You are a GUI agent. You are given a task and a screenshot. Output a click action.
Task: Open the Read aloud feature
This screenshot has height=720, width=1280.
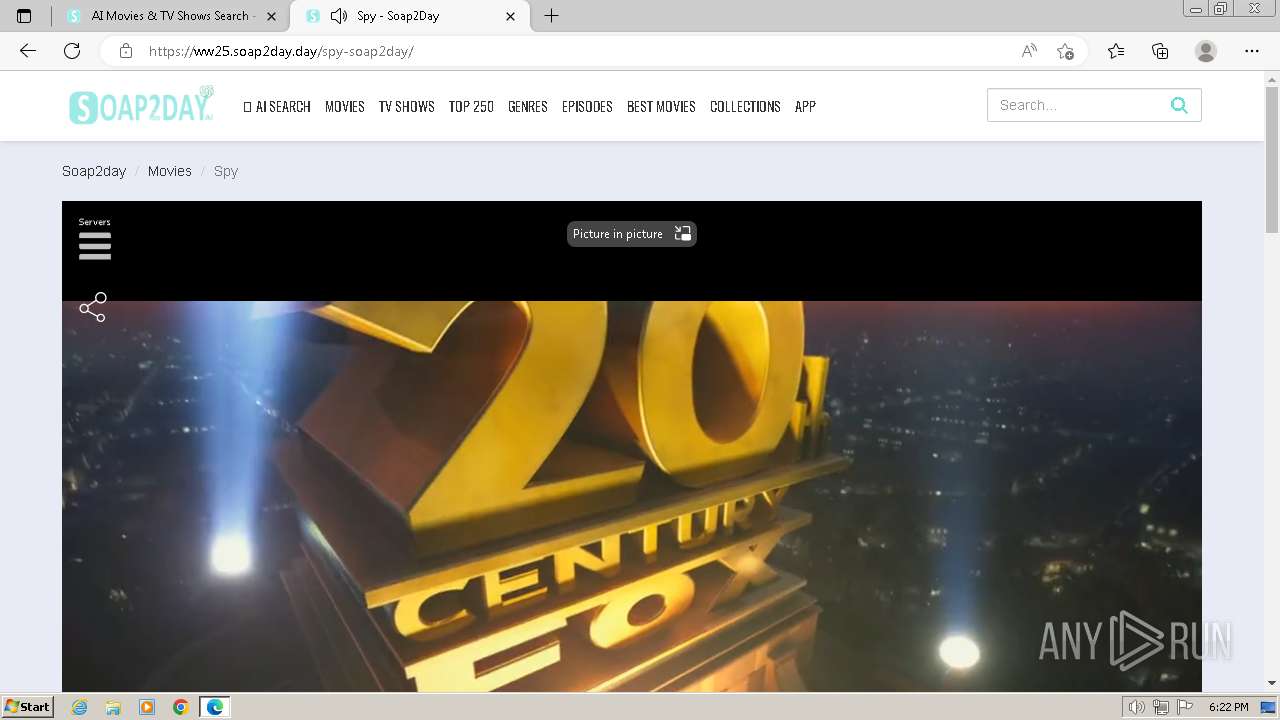point(1029,51)
